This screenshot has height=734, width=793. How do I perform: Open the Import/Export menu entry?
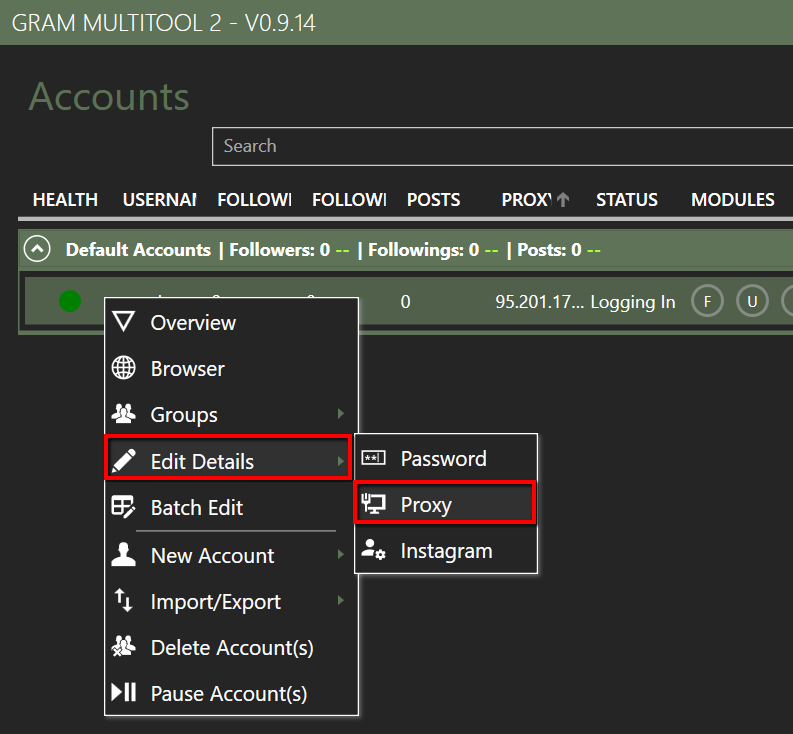coord(231,601)
